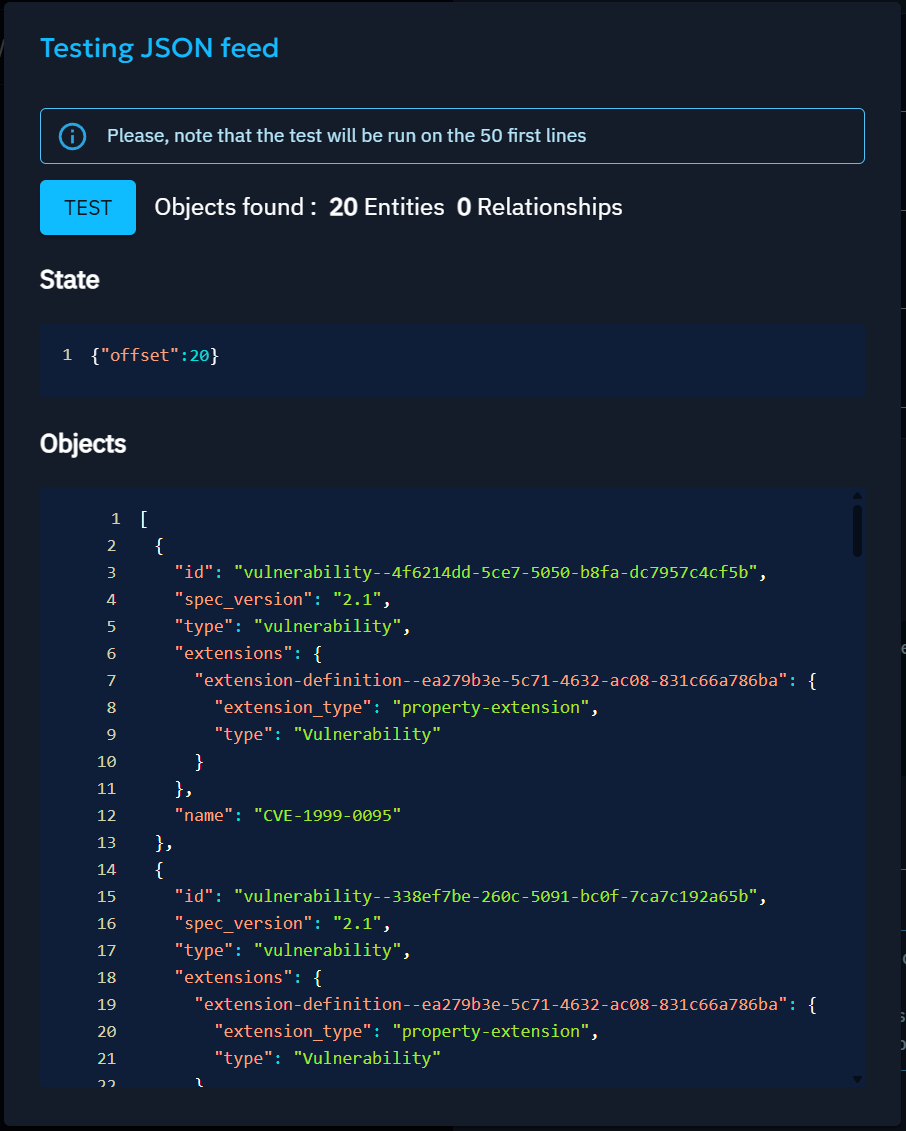Viewport: 906px width, 1131px height.
Task: Click the CVE-1999-0095 name value
Action: coord(327,815)
